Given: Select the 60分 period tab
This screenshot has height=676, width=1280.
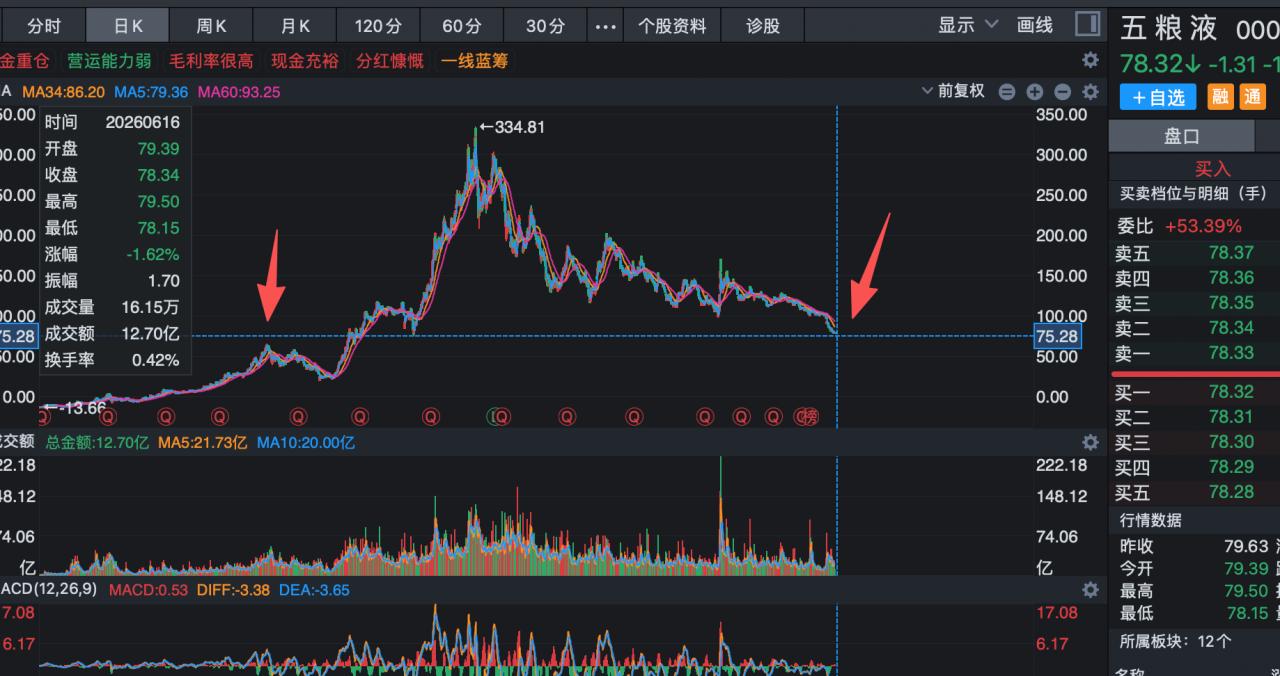Looking at the screenshot, I should (x=461, y=26).
